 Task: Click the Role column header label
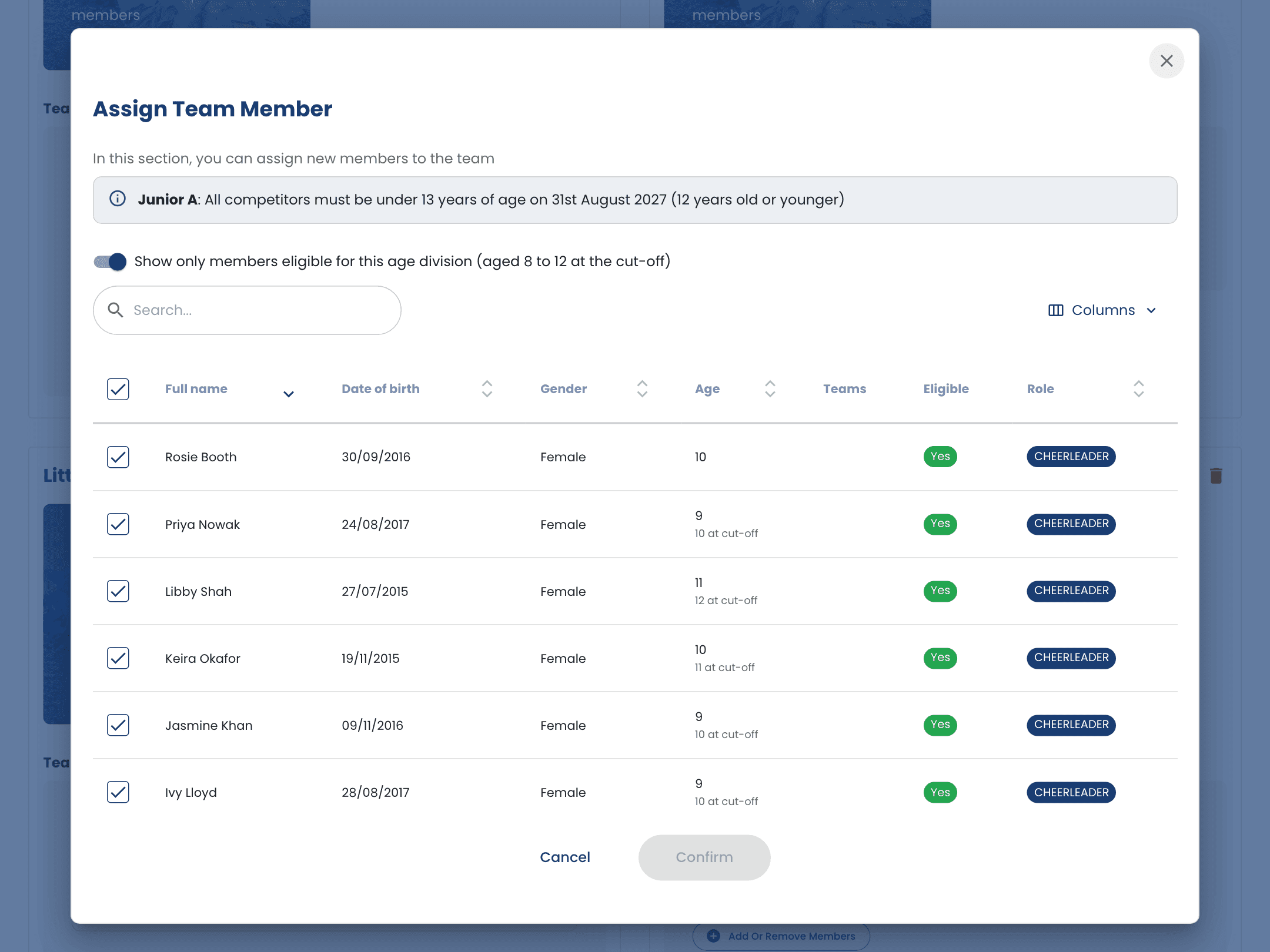(x=1040, y=388)
